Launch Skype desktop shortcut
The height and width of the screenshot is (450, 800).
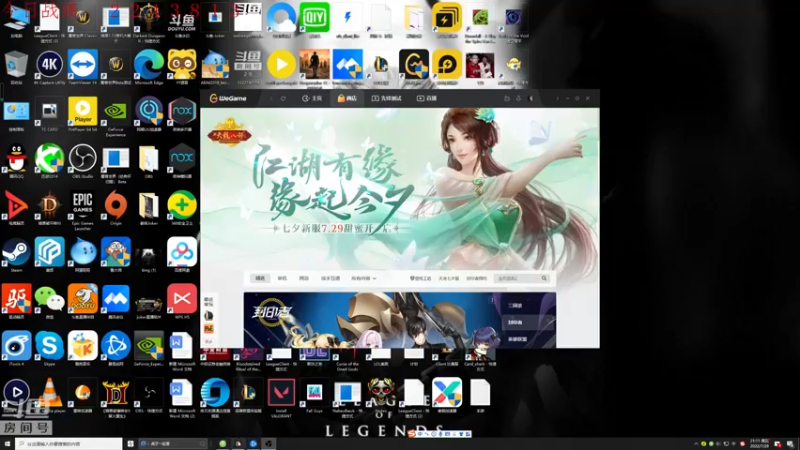pos(49,348)
